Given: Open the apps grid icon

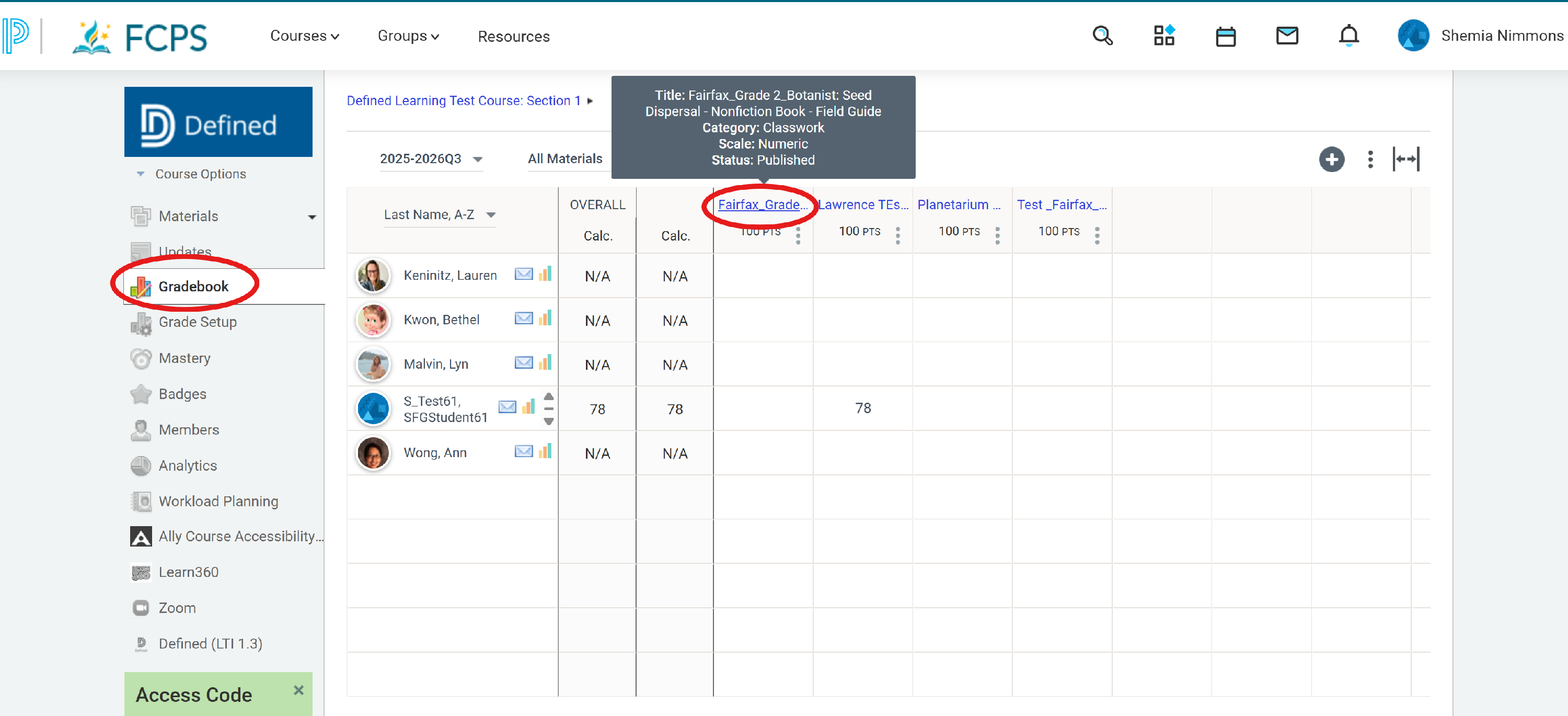Looking at the screenshot, I should point(1164,36).
